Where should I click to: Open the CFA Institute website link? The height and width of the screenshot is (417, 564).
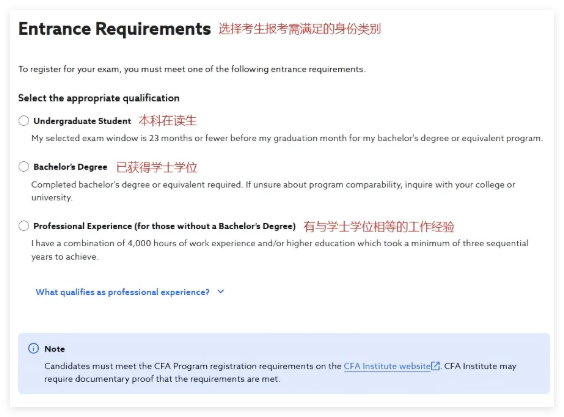[387, 366]
